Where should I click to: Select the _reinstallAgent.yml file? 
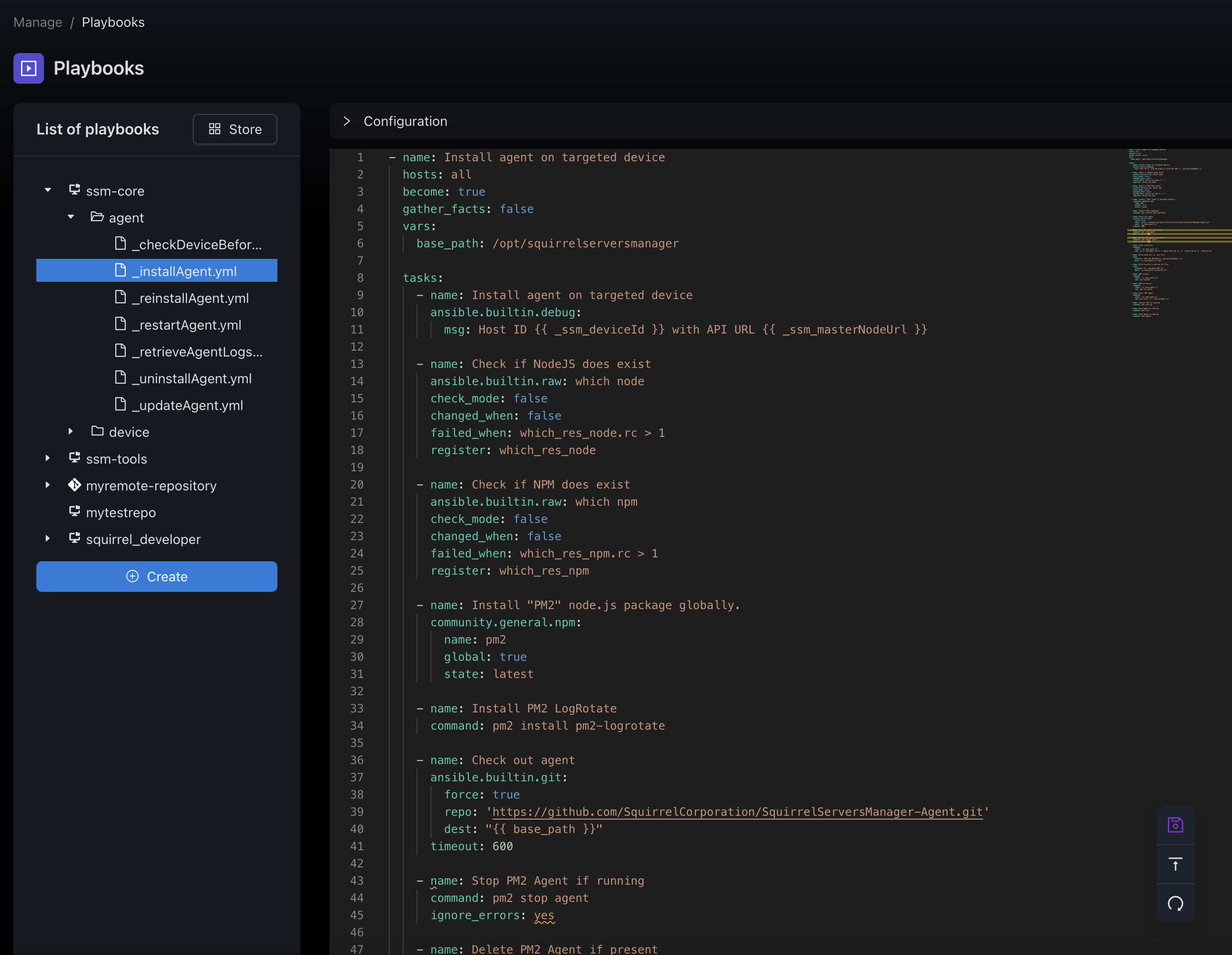192,298
